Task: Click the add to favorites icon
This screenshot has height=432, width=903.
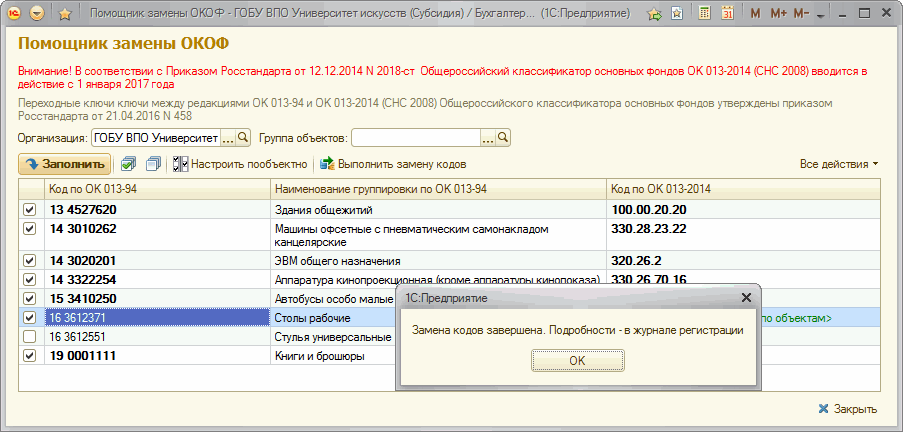Action: click(654, 14)
